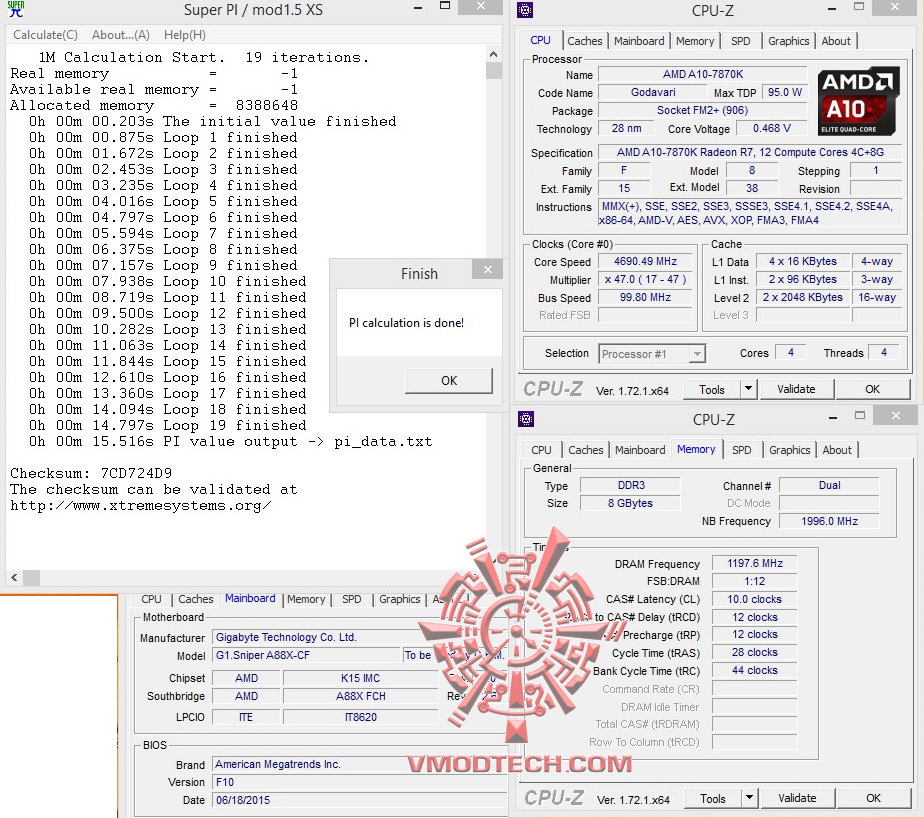The height and width of the screenshot is (818, 924).
Task: Switch to Memory tab in top CPU-Z
Action: (x=695, y=41)
